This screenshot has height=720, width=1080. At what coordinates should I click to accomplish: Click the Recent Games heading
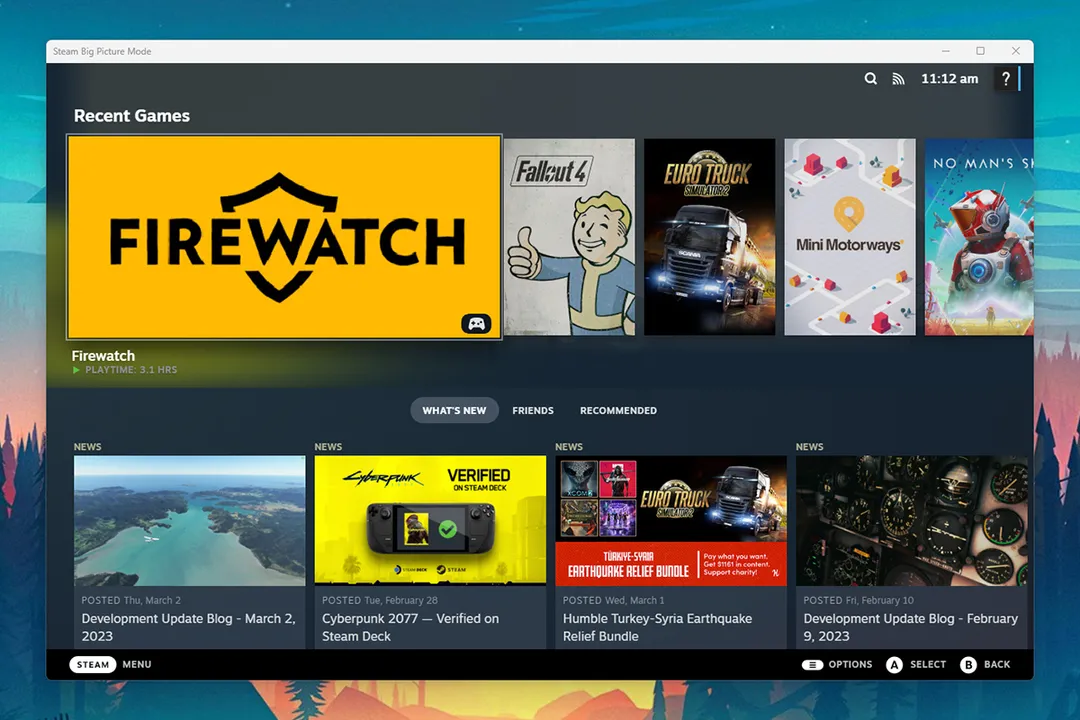pos(132,116)
